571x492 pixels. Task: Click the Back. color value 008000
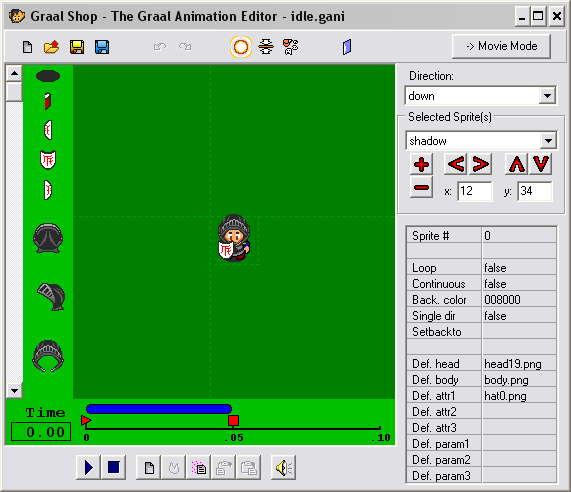pos(519,300)
